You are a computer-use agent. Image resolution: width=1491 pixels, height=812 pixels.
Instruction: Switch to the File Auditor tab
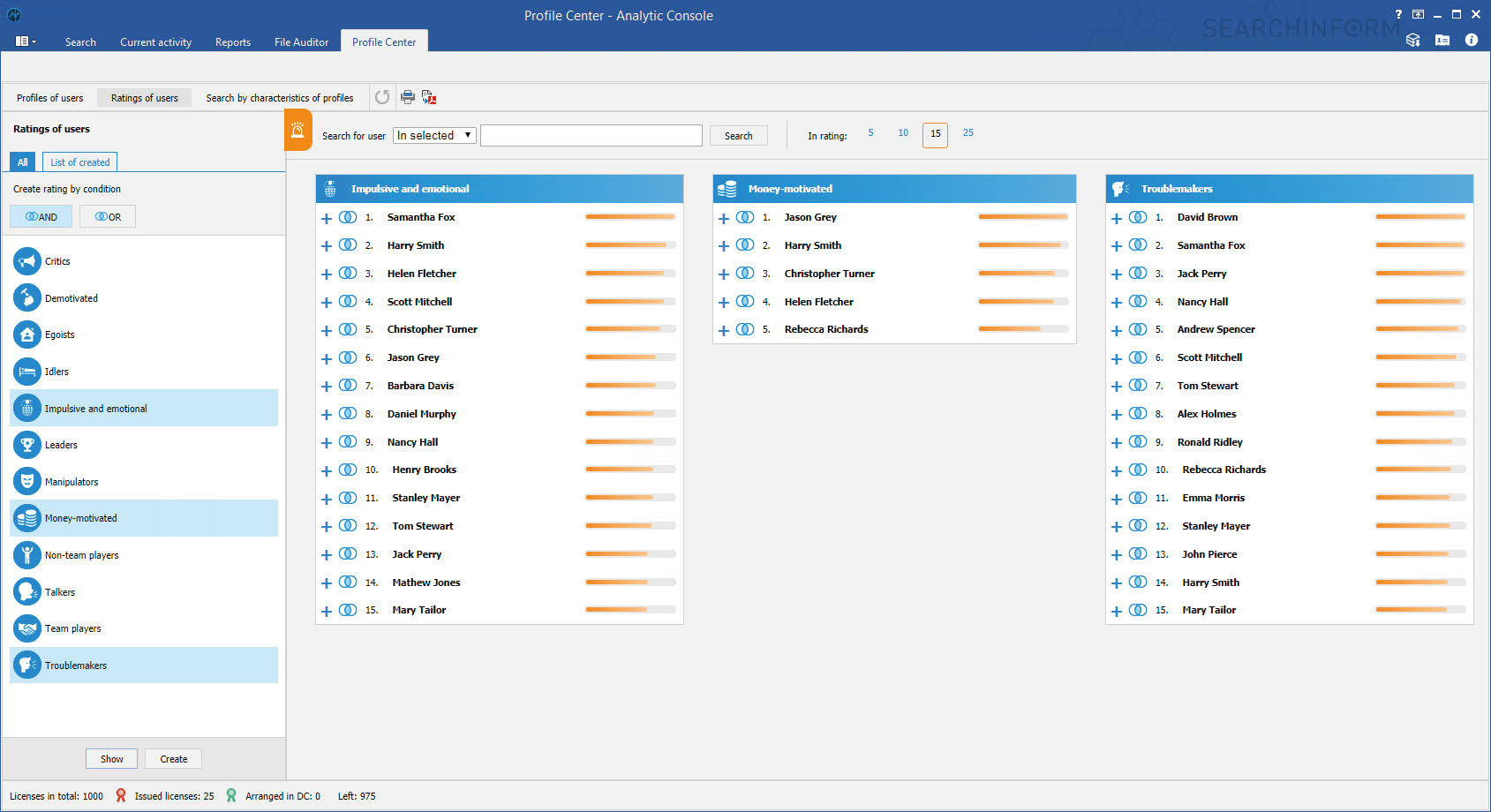300,41
